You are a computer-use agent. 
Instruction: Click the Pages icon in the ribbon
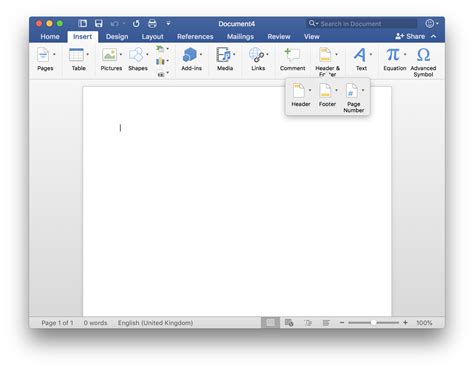tap(43, 55)
